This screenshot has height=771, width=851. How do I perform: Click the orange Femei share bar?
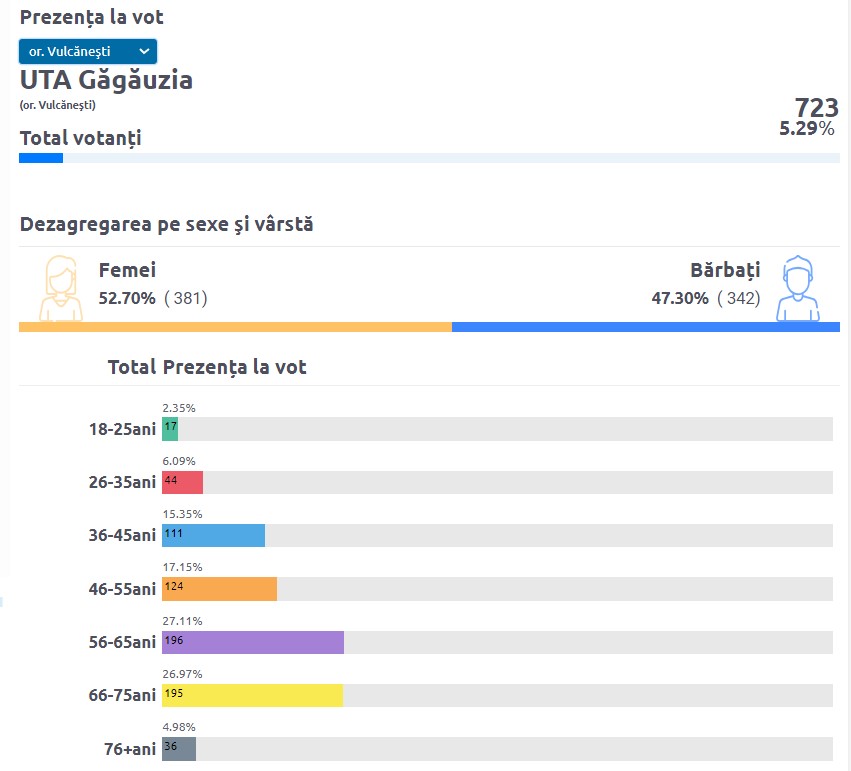point(236,327)
